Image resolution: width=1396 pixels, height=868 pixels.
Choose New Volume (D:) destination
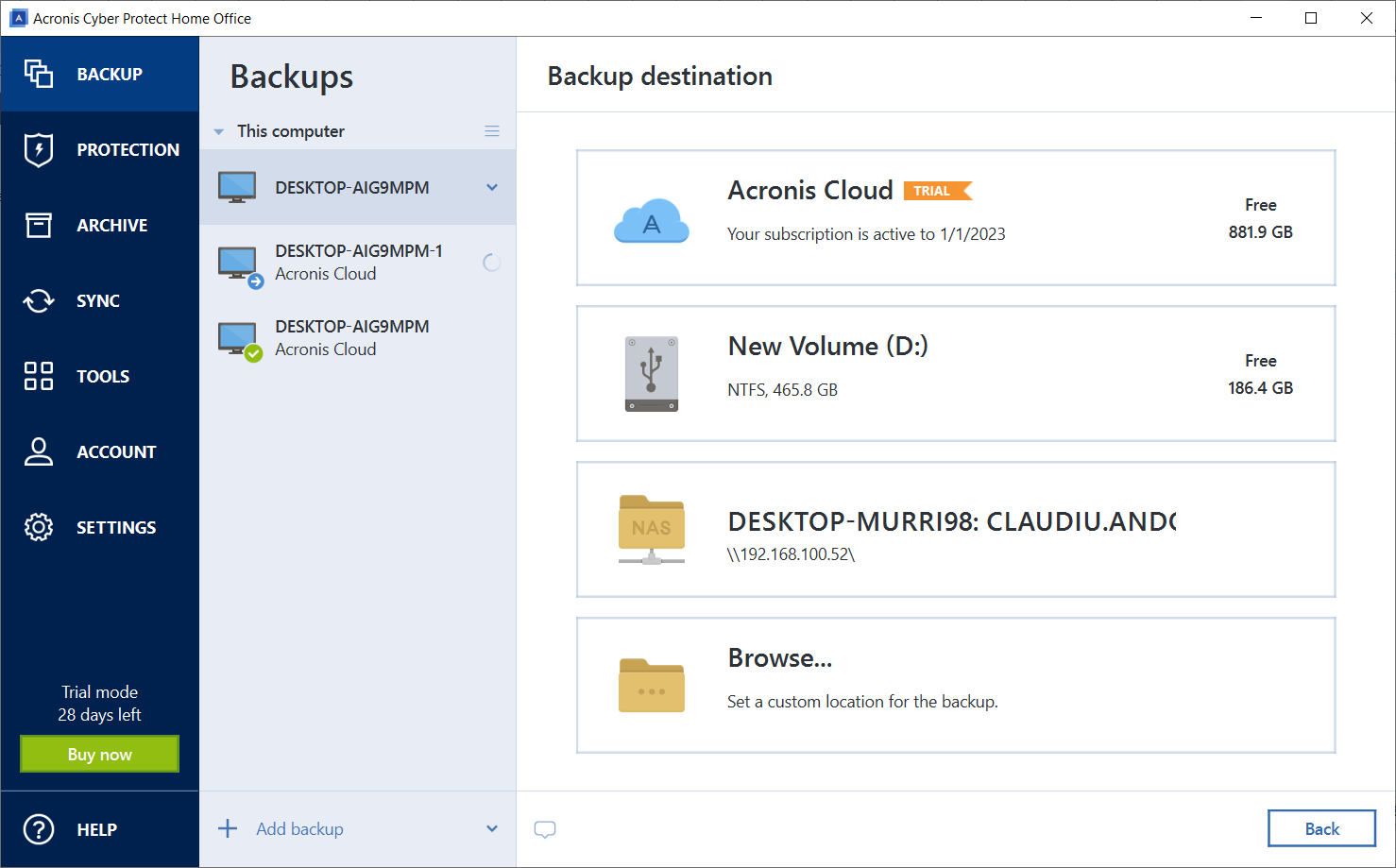(956, 373)
